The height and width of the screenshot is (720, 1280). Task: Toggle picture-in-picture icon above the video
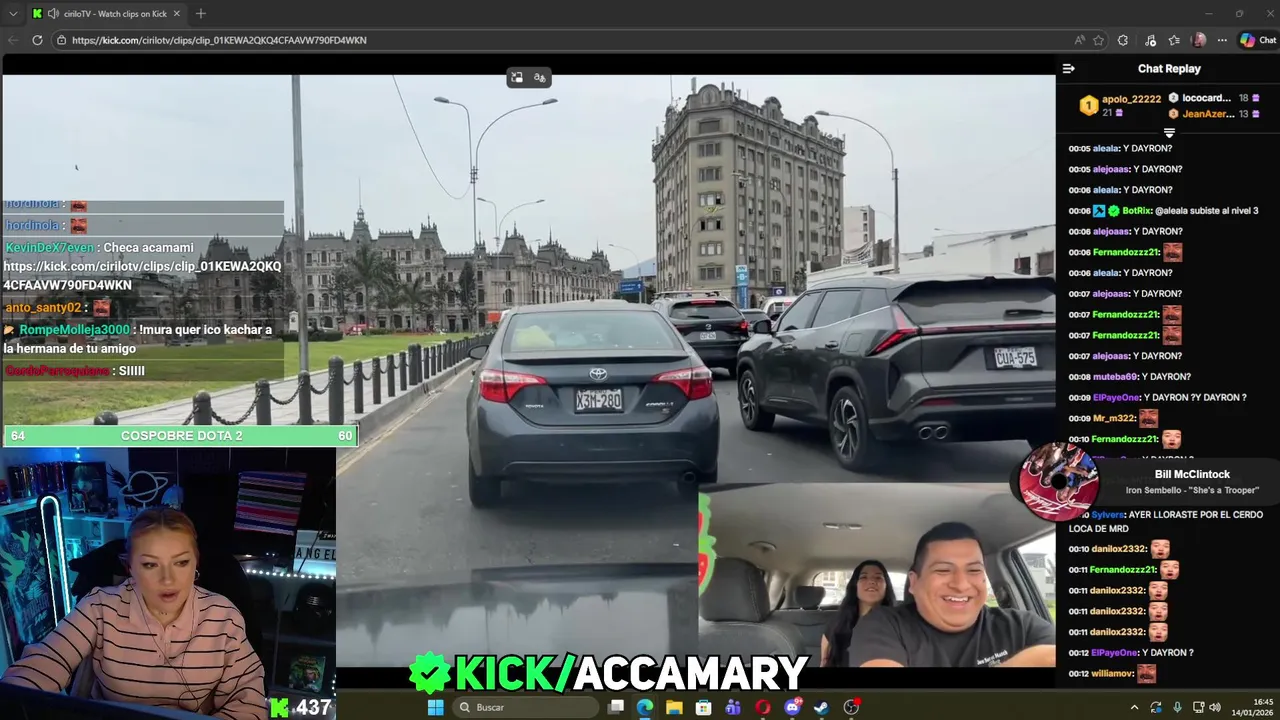(x=517, y=78)
